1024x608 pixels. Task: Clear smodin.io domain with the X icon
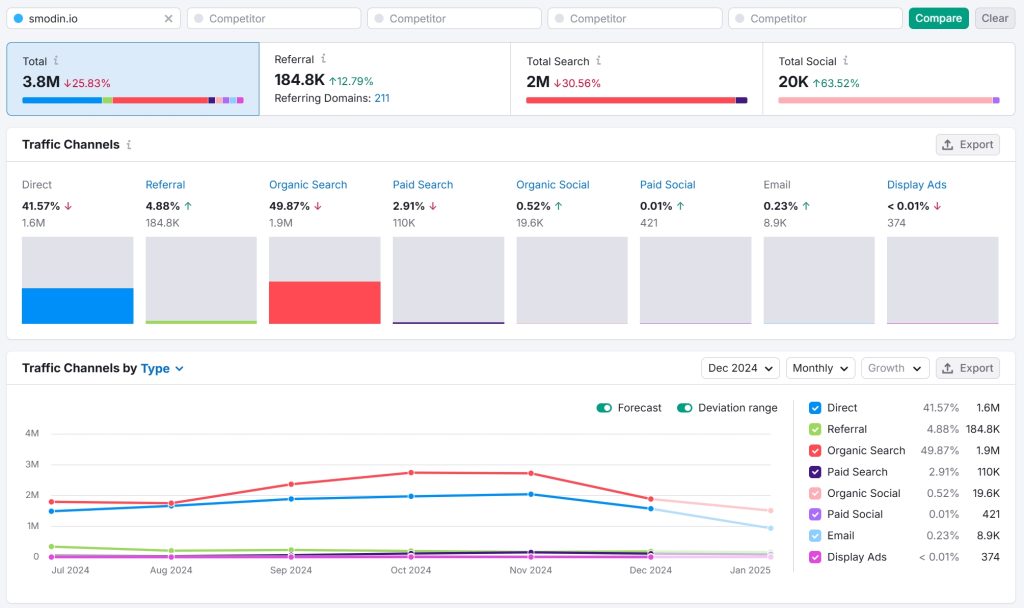pos(168,19)
